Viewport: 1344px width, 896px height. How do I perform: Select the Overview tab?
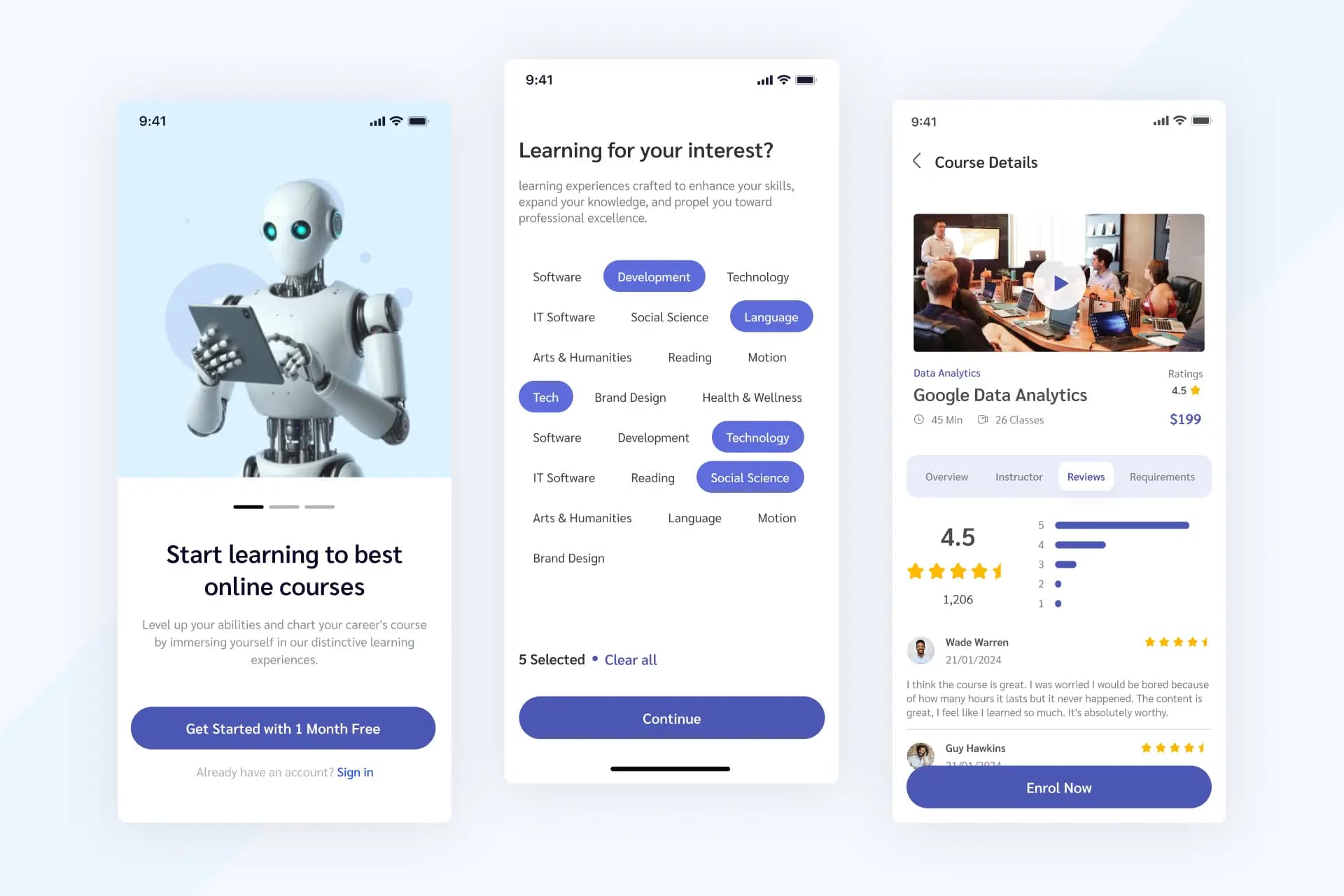pyautogui.click(x=946, y=476)
